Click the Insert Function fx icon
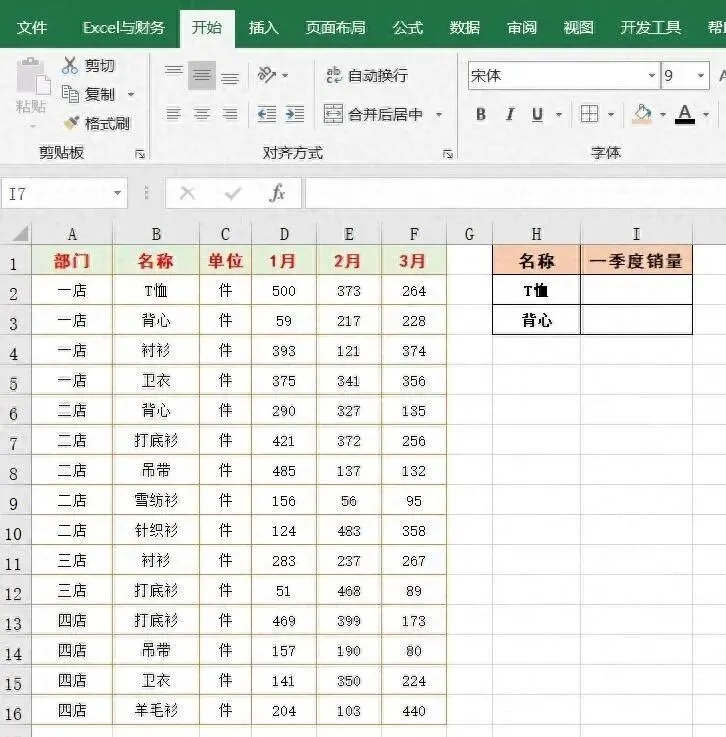Viewport: 726px width, 737px height. pos(277,193)
